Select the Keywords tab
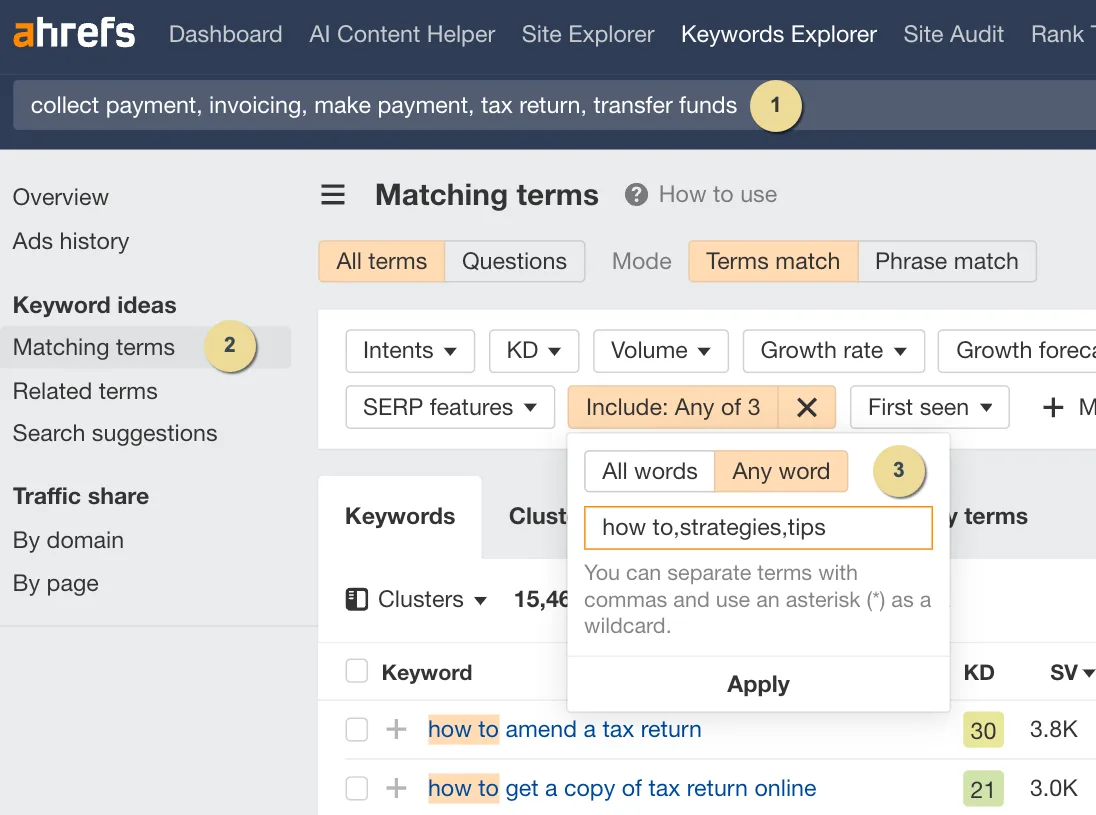The image size is (1096, 815). click(x=400, y=517)
